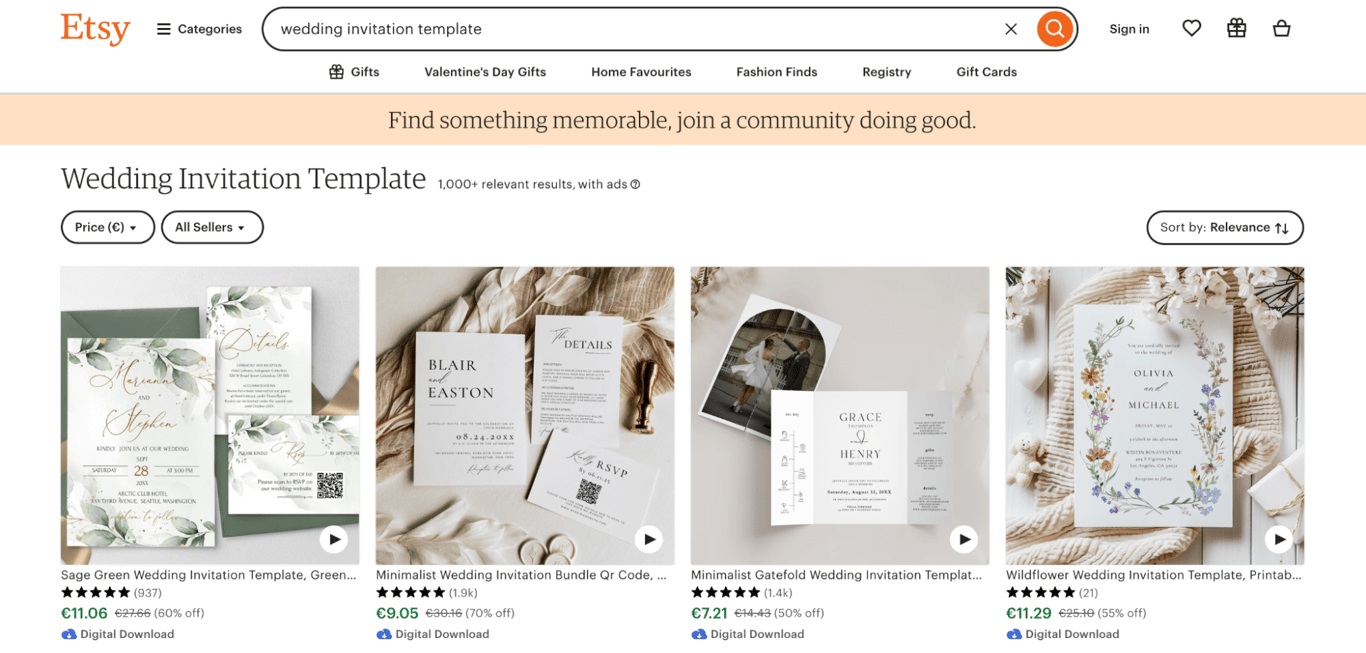Open the shopping cart icon
Viewport: 1366px width, 653px height.
tap(1282, 28)
